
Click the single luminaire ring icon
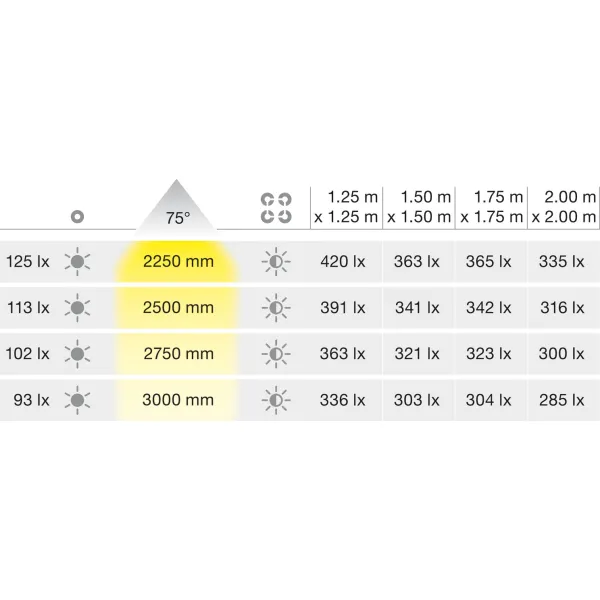pos(77,217)
